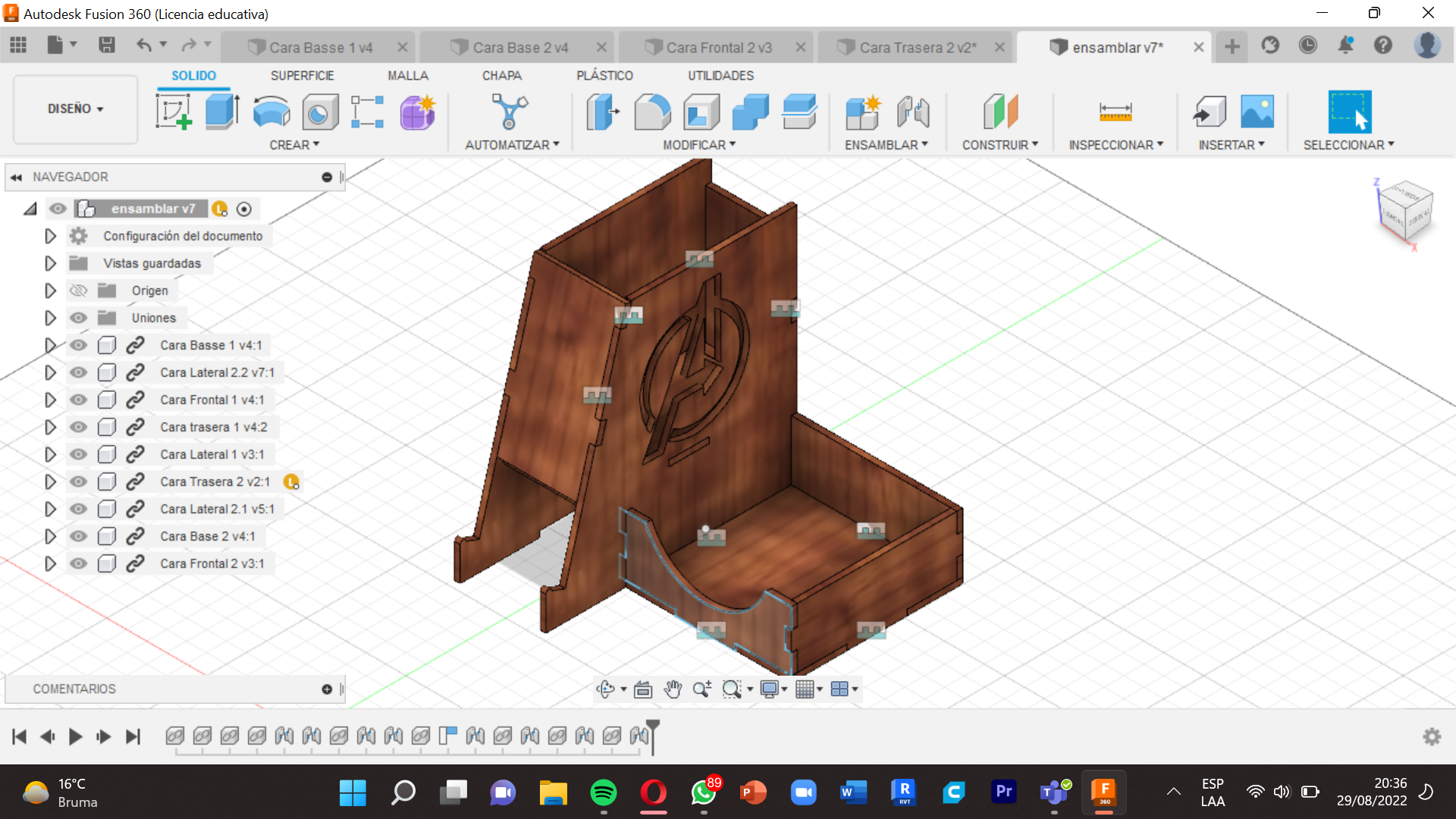Hide the Cara Basse 1 v4:1 component
1456x819 pixels.
coord(78,345)
